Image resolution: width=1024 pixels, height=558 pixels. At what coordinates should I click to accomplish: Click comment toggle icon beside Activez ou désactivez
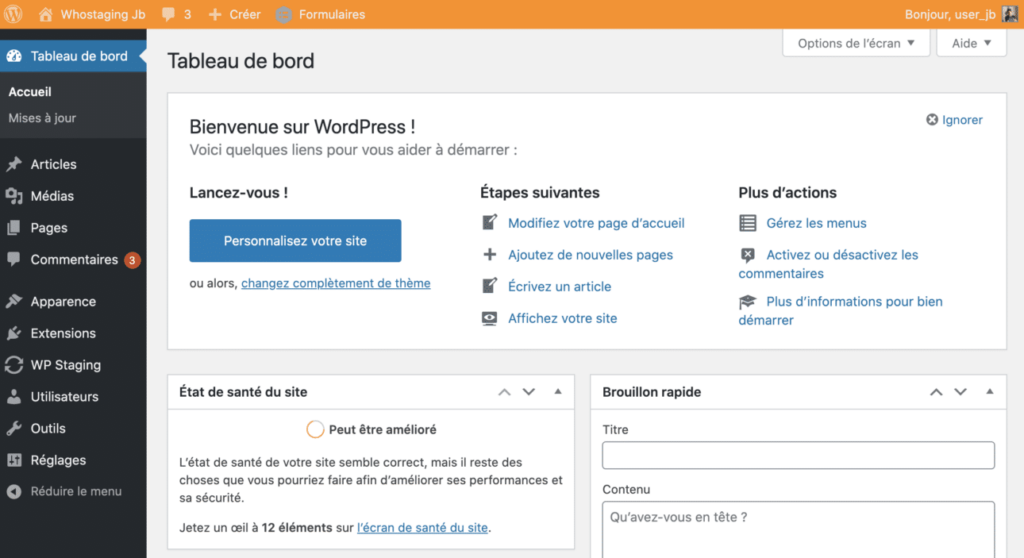(748, 255)
